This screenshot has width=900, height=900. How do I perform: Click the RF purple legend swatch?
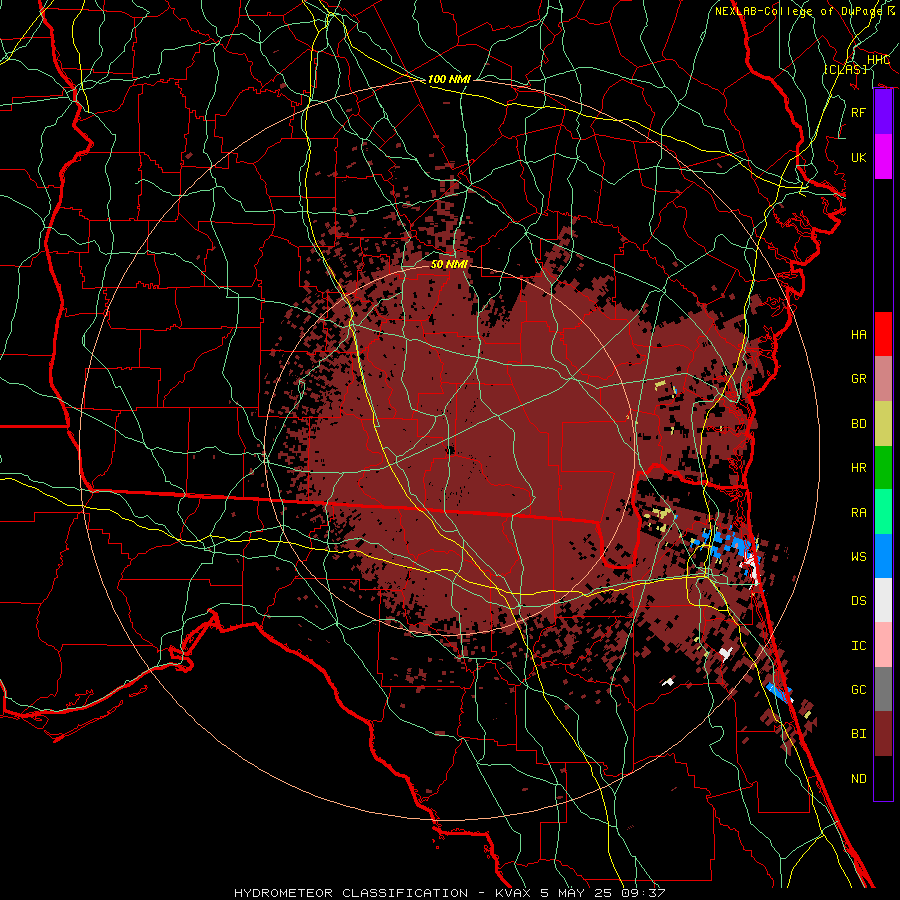coord(883,112)
